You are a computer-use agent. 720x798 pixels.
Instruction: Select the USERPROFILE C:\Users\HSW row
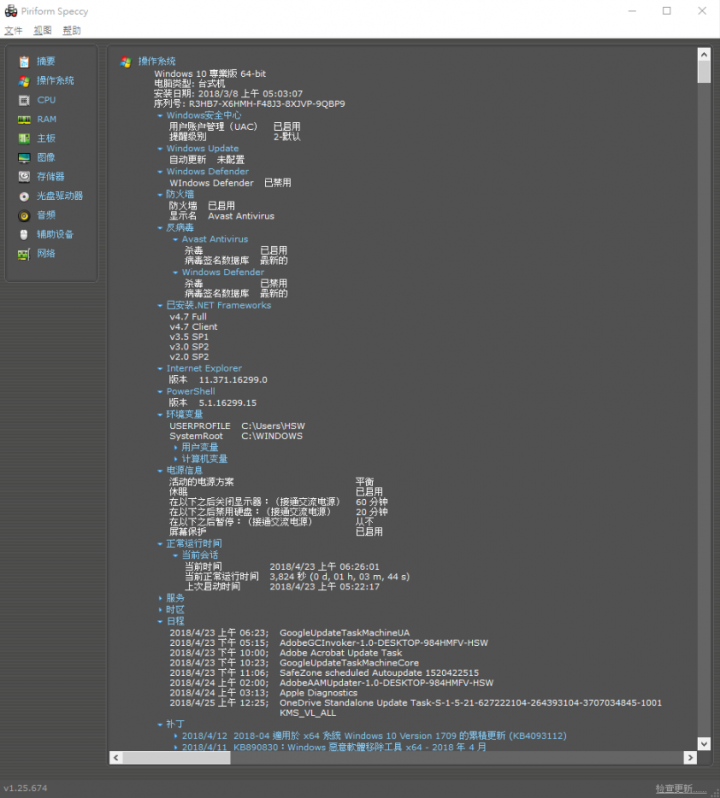point(237,426)
